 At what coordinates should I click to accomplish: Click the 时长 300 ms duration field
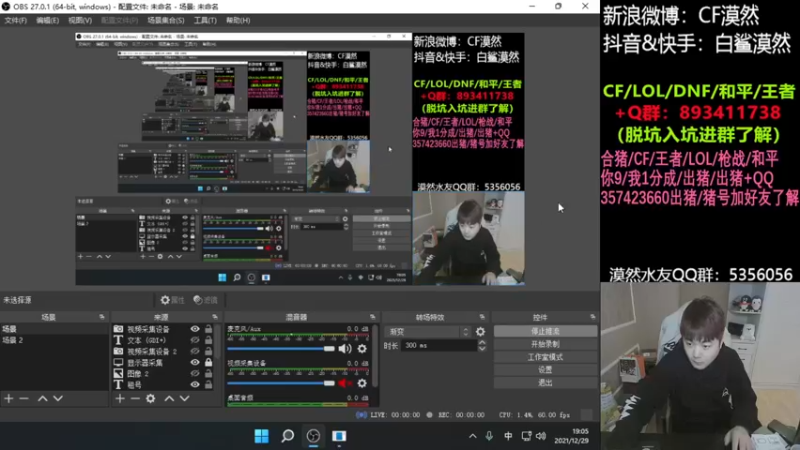[440, 345]
